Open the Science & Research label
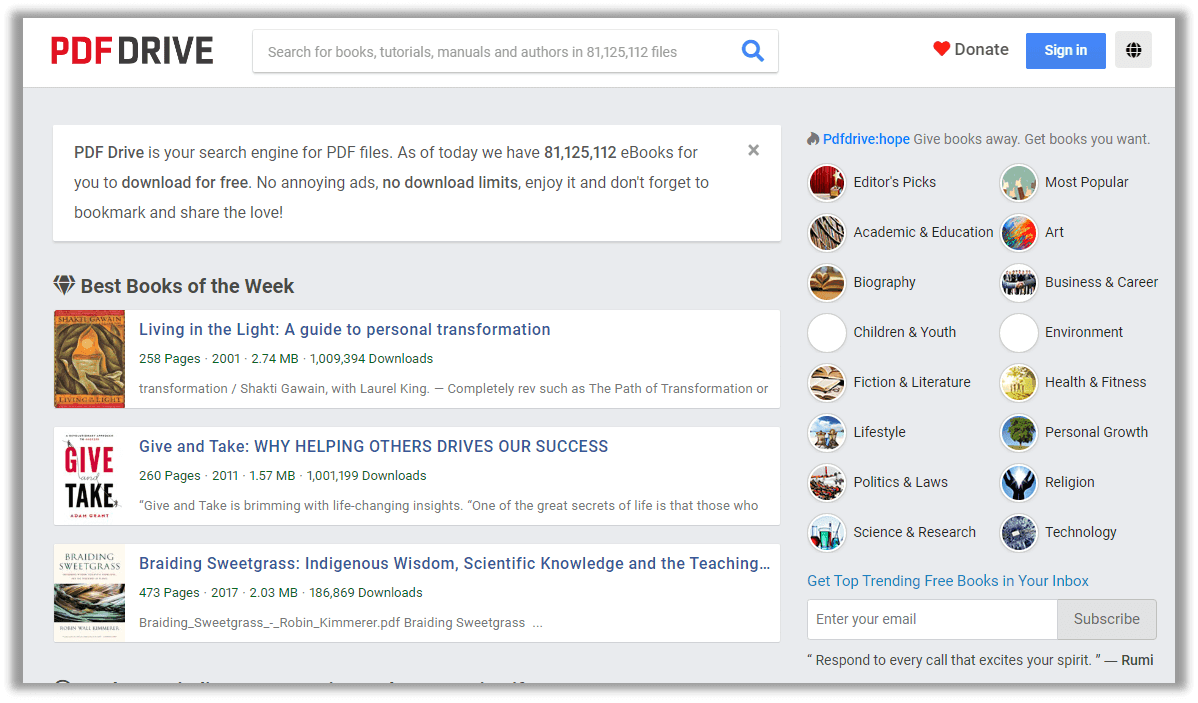This screenshot has width=1198, height=703. 915,533
